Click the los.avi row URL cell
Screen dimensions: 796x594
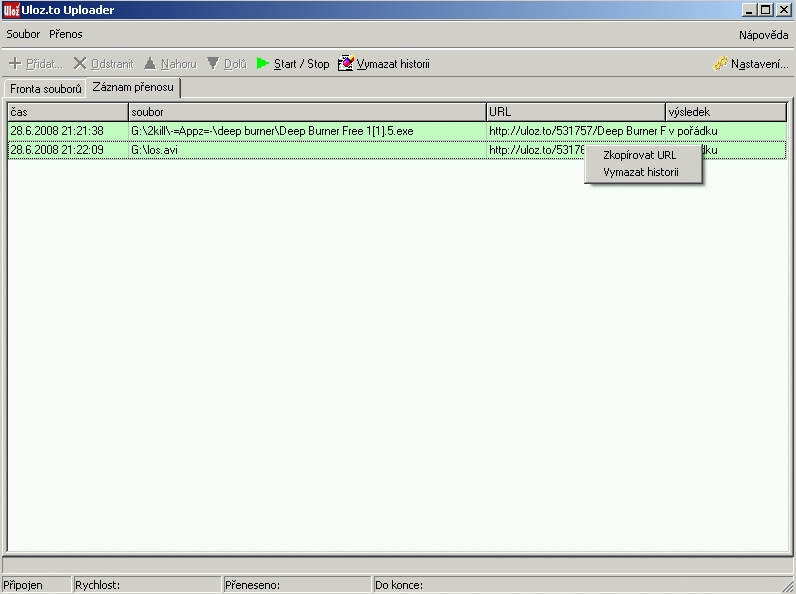(536, 150)
